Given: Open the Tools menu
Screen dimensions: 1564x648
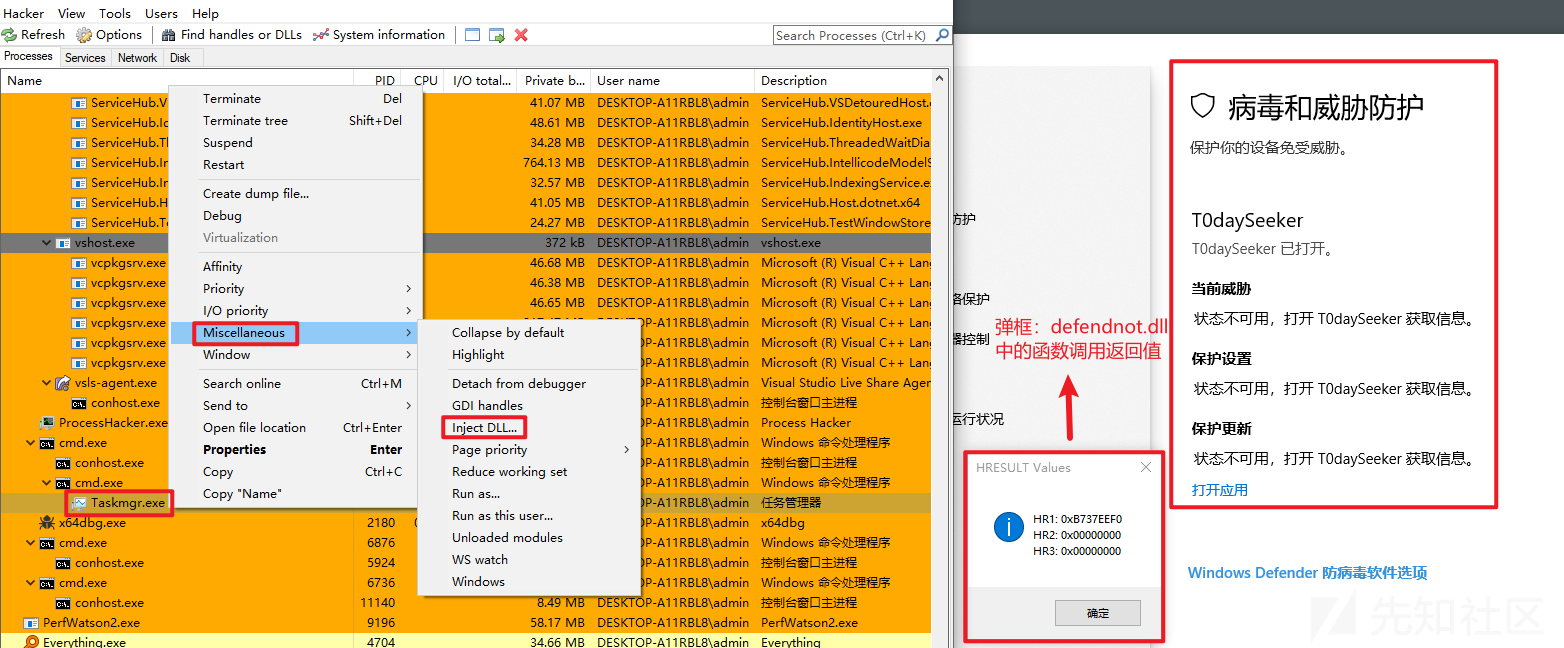Looking at the screenshot, I should pos(115,13).
